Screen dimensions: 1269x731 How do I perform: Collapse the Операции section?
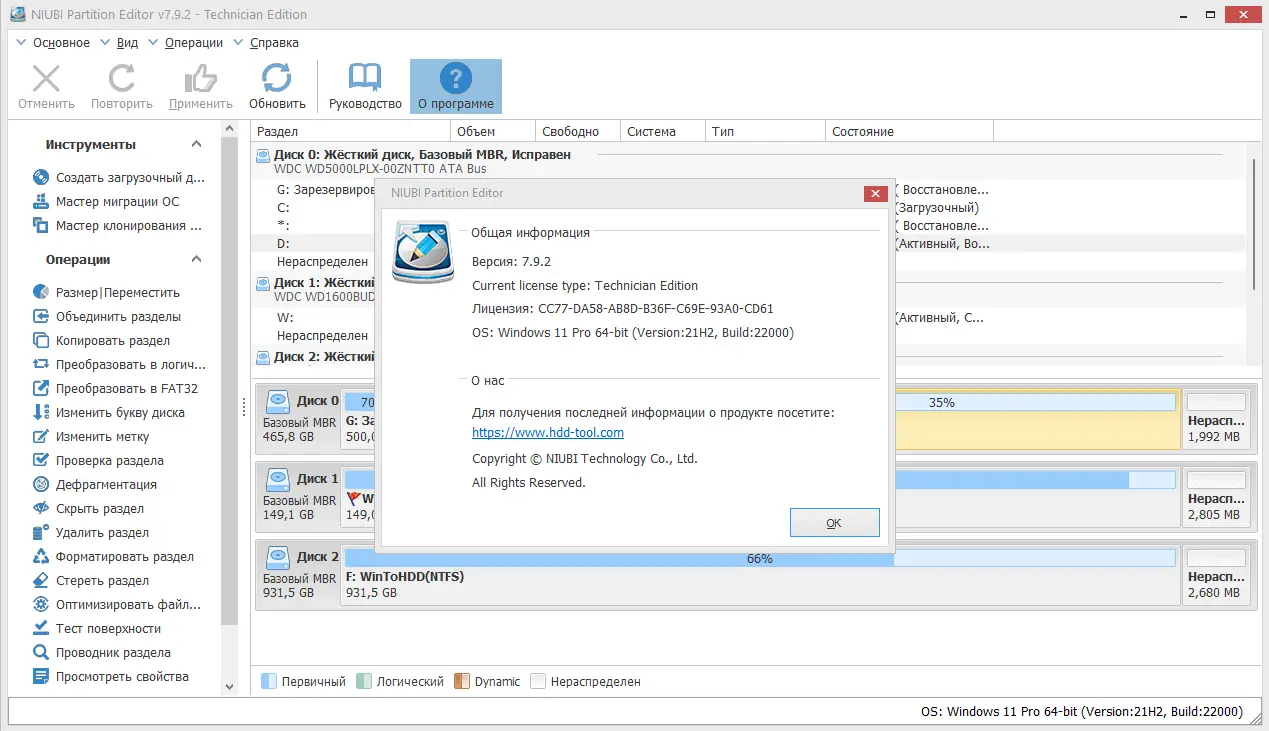coord(197,260)
